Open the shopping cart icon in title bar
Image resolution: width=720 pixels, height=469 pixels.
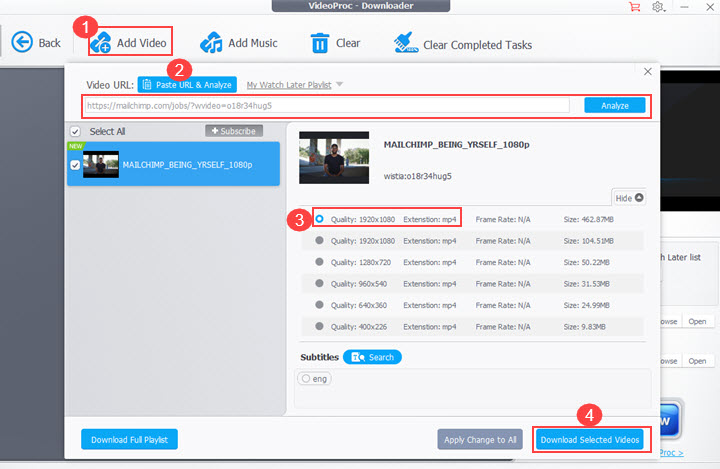tap(635, 7)
